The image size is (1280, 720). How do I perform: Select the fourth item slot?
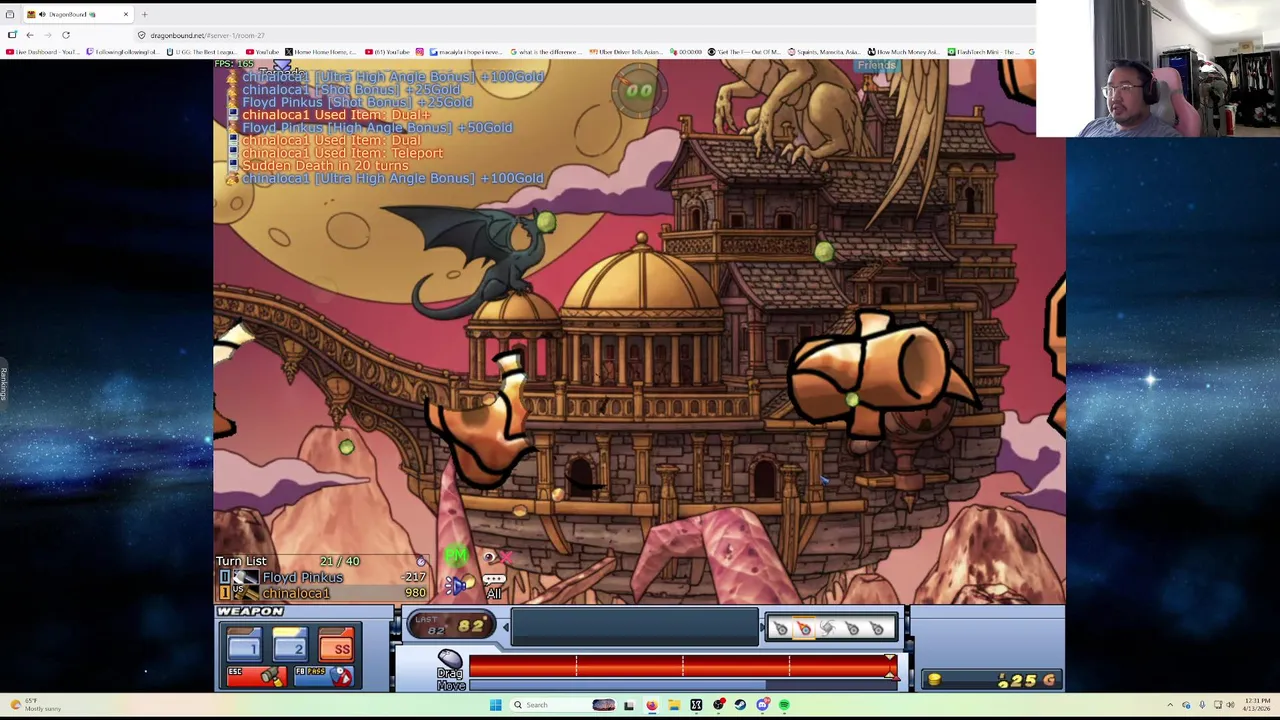coord(852,628)
